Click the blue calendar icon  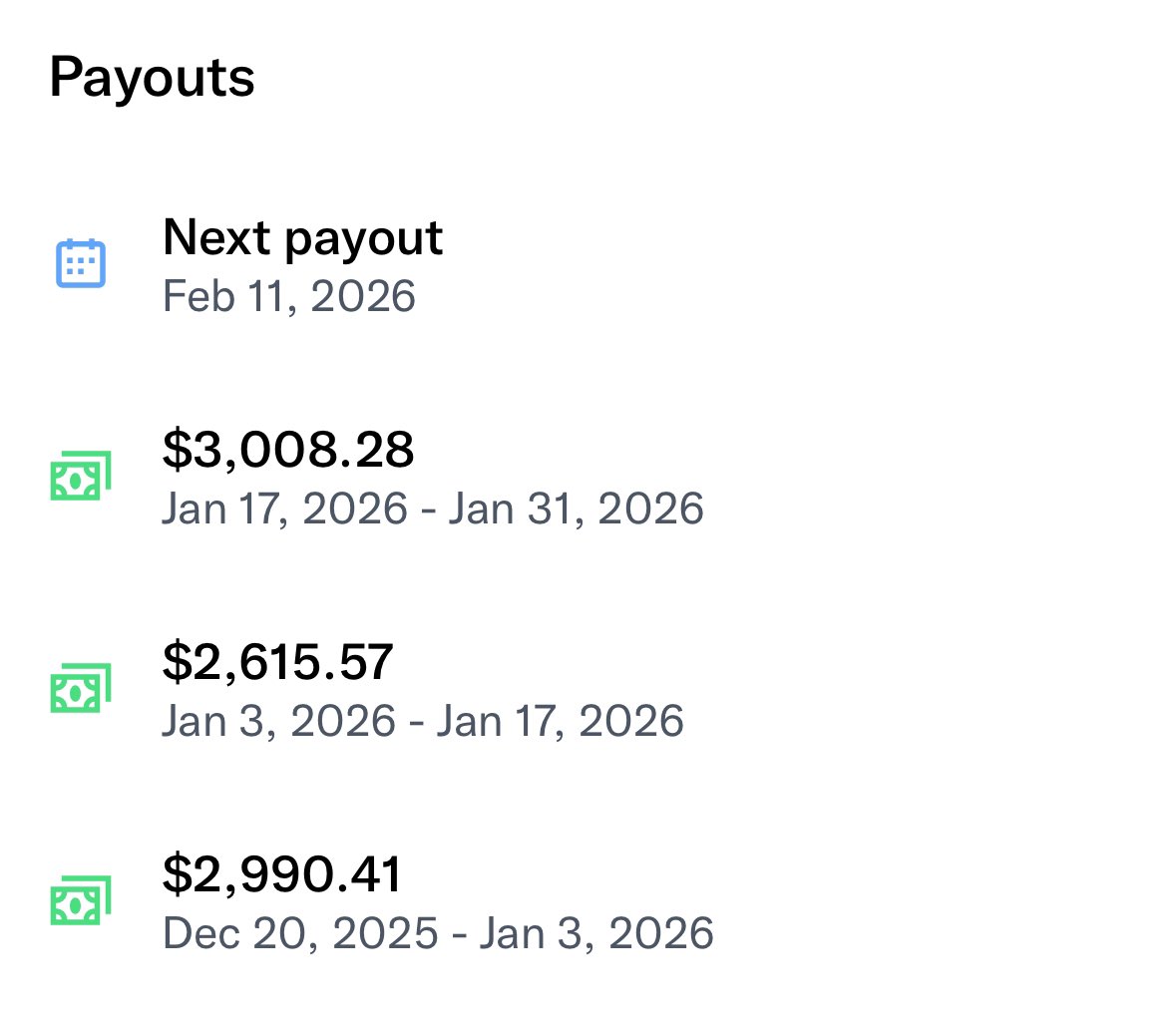(x=80, y=263)
